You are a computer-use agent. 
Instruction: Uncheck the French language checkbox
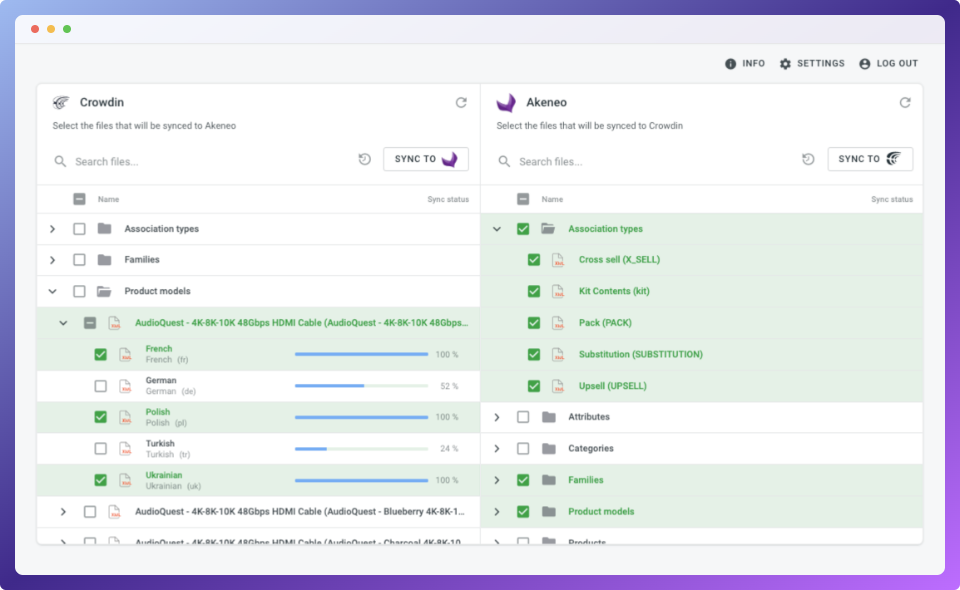point(100,354)
